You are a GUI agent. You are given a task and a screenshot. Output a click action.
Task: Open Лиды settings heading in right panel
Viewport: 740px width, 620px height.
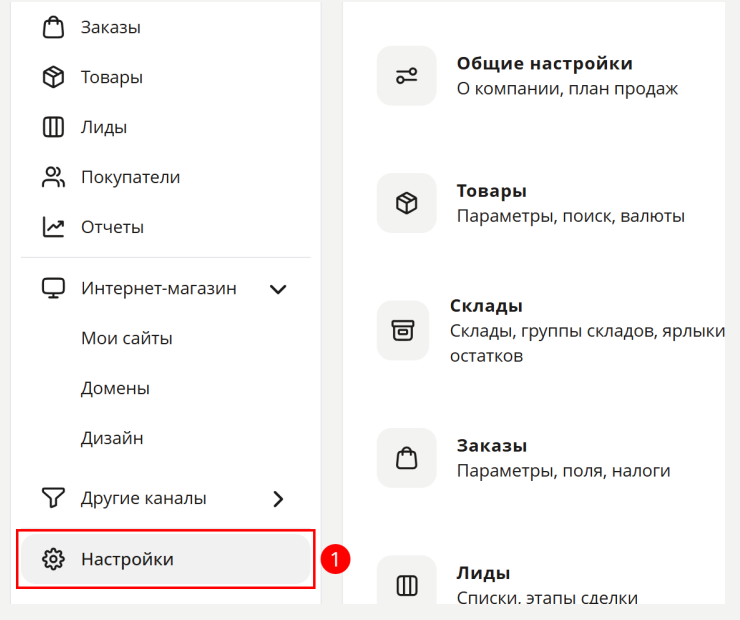click(x=483, y=573)
